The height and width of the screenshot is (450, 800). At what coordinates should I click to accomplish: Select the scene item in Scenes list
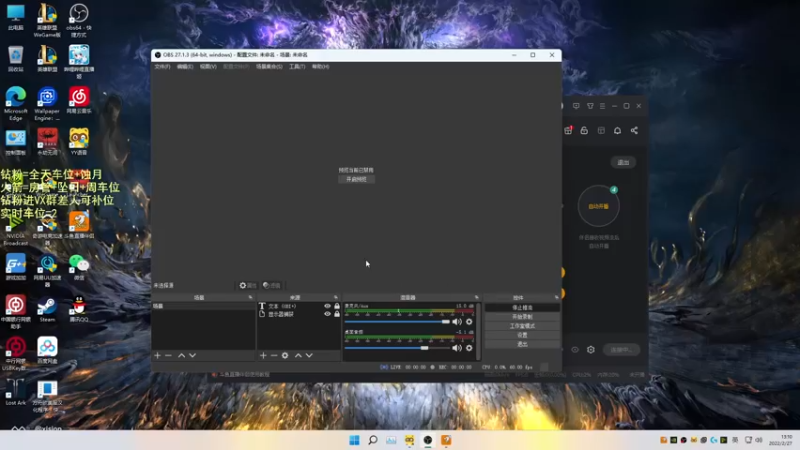coord(203,306)
